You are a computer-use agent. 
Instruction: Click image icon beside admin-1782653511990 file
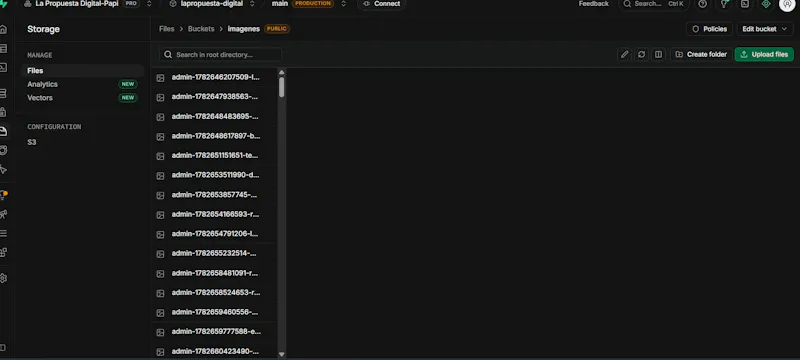(x=160, y=175)
